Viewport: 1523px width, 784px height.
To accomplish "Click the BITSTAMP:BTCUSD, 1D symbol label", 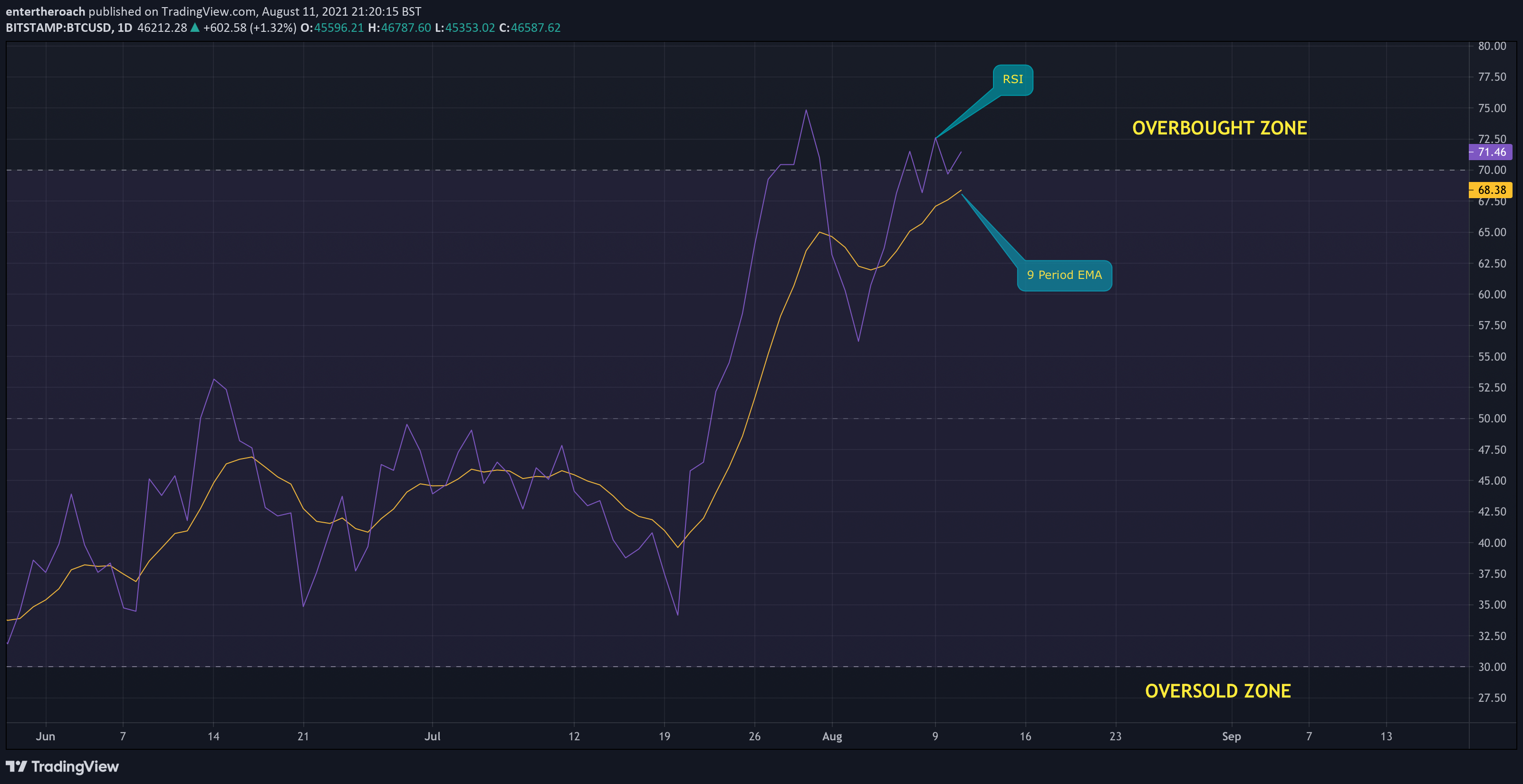I will click(x=68, y=28).
